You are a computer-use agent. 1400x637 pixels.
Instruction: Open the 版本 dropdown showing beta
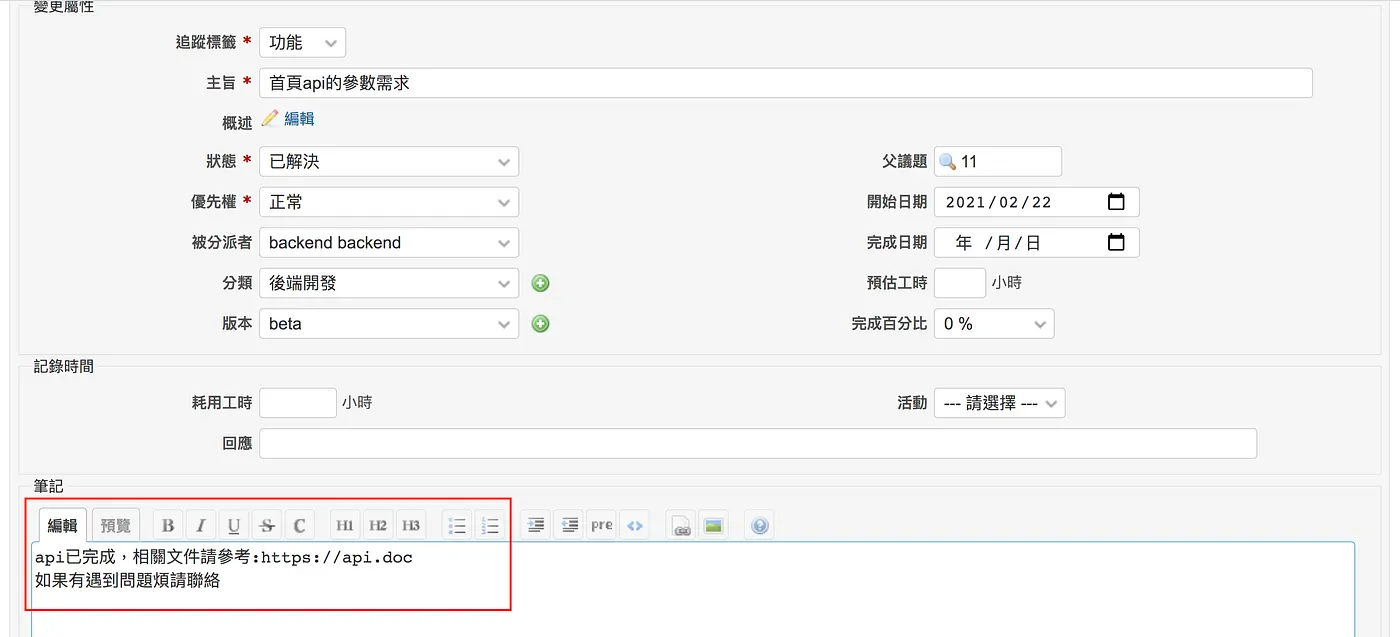pos(389,324)
